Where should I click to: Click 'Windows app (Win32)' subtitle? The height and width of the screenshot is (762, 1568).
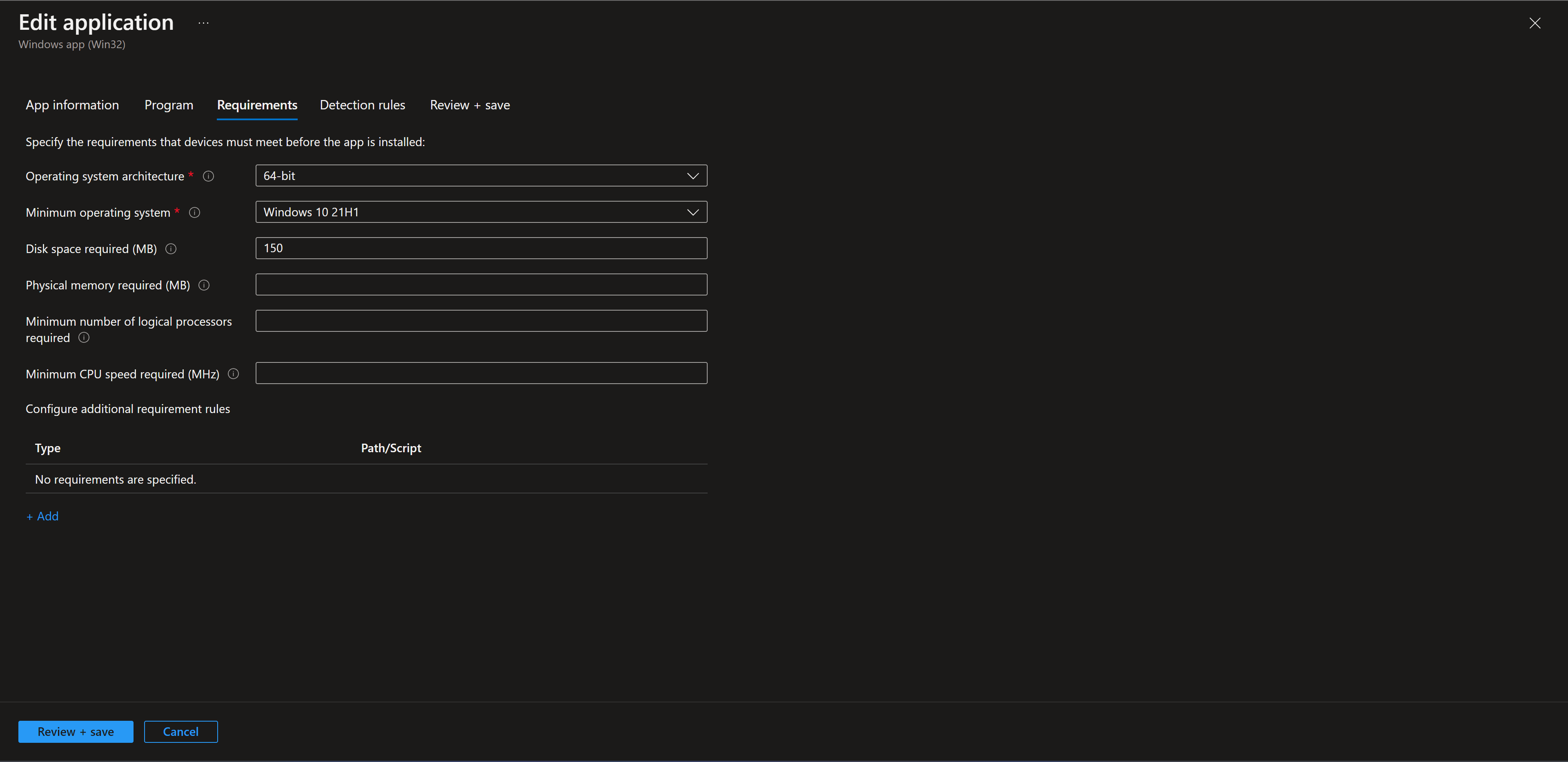[x=72, y=44]
